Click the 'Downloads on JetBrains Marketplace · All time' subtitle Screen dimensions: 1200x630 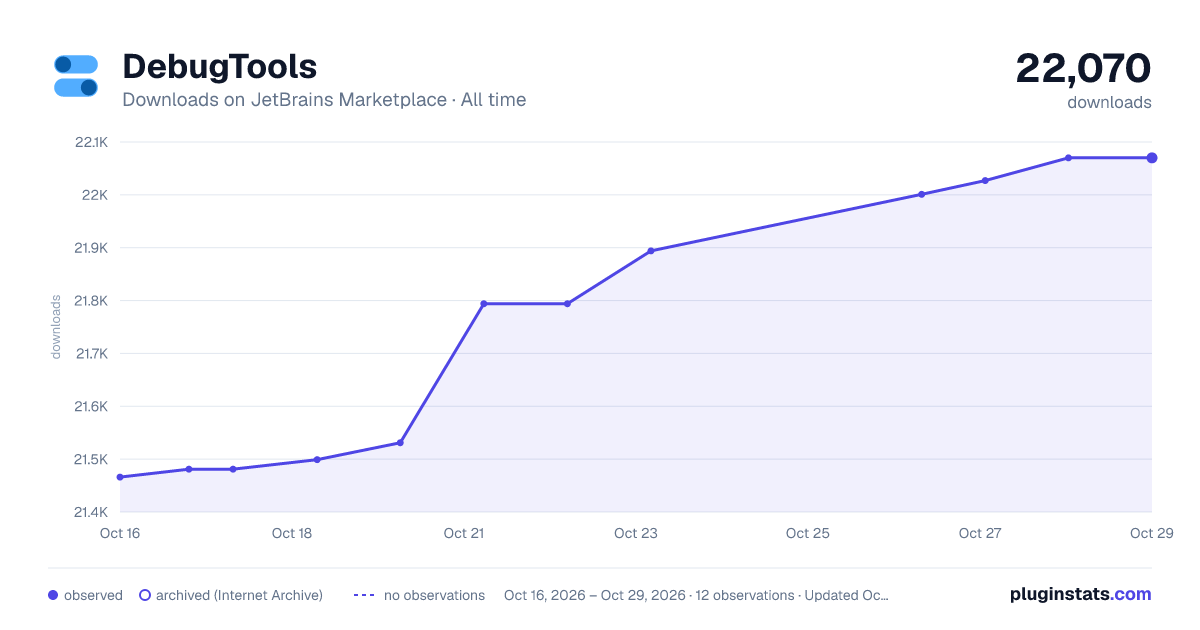[324, 100]
